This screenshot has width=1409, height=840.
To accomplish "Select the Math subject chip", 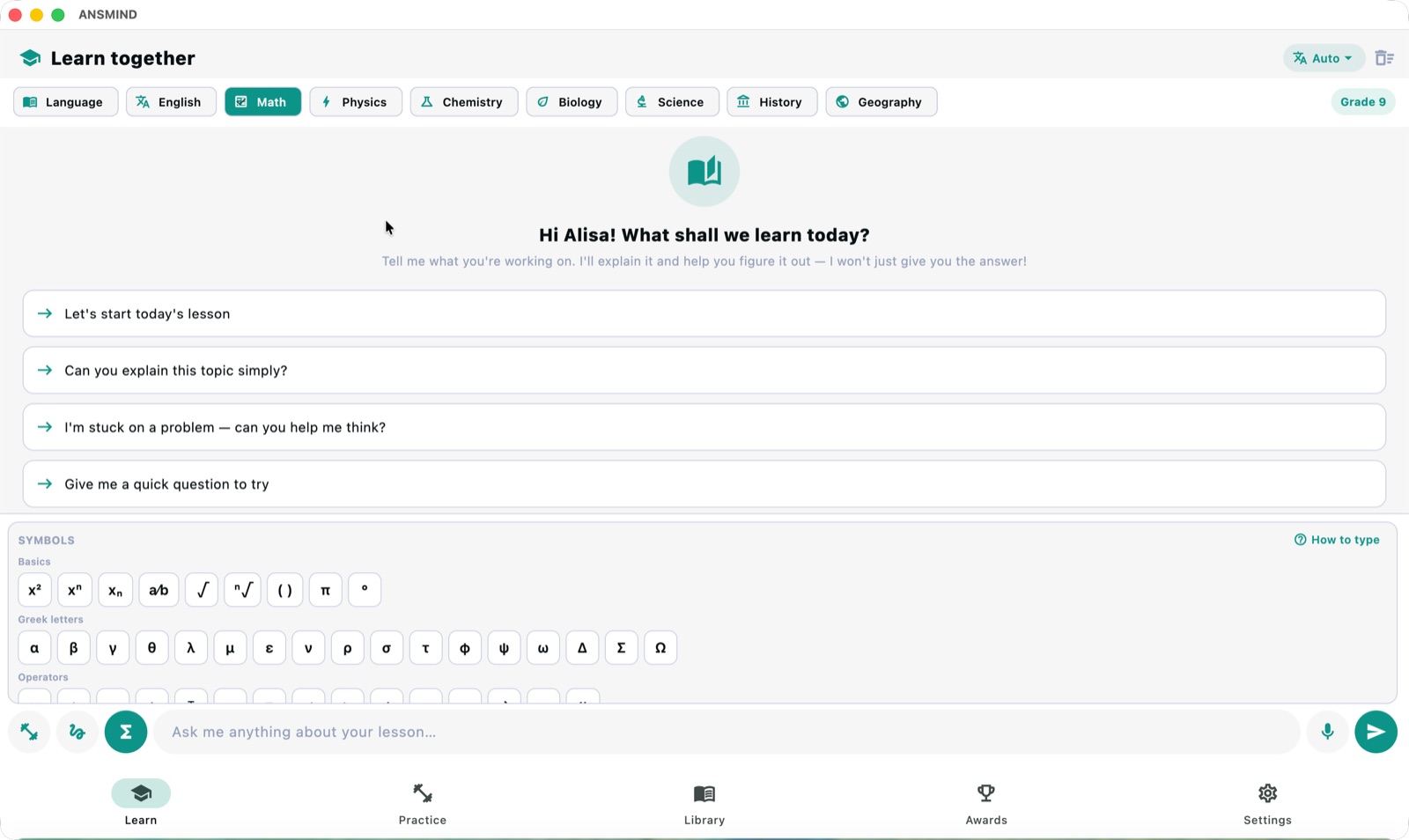I will click(262, 102).
